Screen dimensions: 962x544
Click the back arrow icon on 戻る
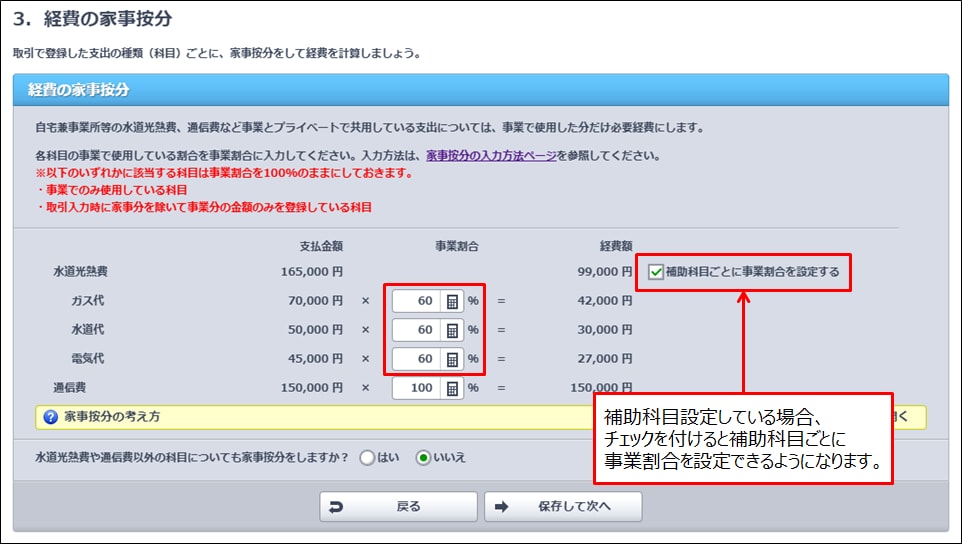click(337, 507)
